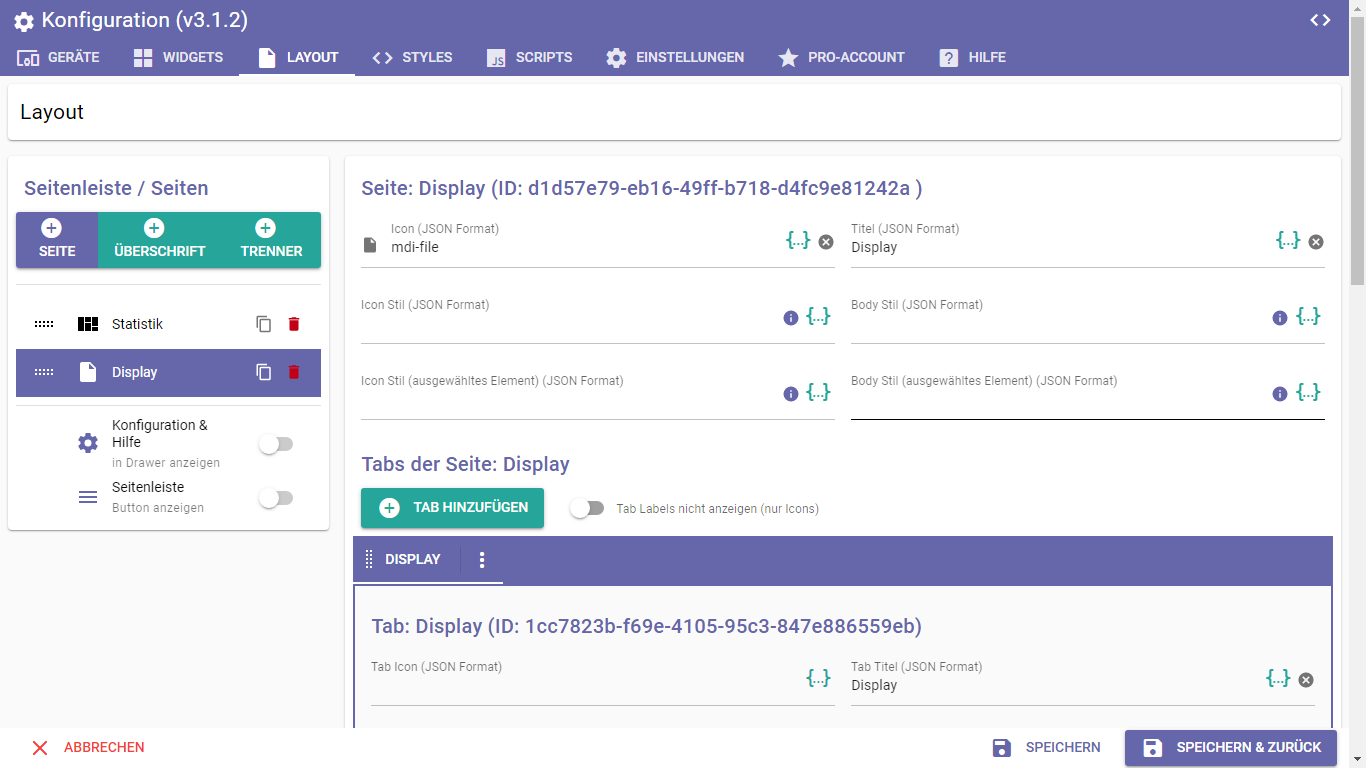This screenshot has width=1366, height=768.
Task: Open the Styles tab
Action: click(x=412, y=57)
